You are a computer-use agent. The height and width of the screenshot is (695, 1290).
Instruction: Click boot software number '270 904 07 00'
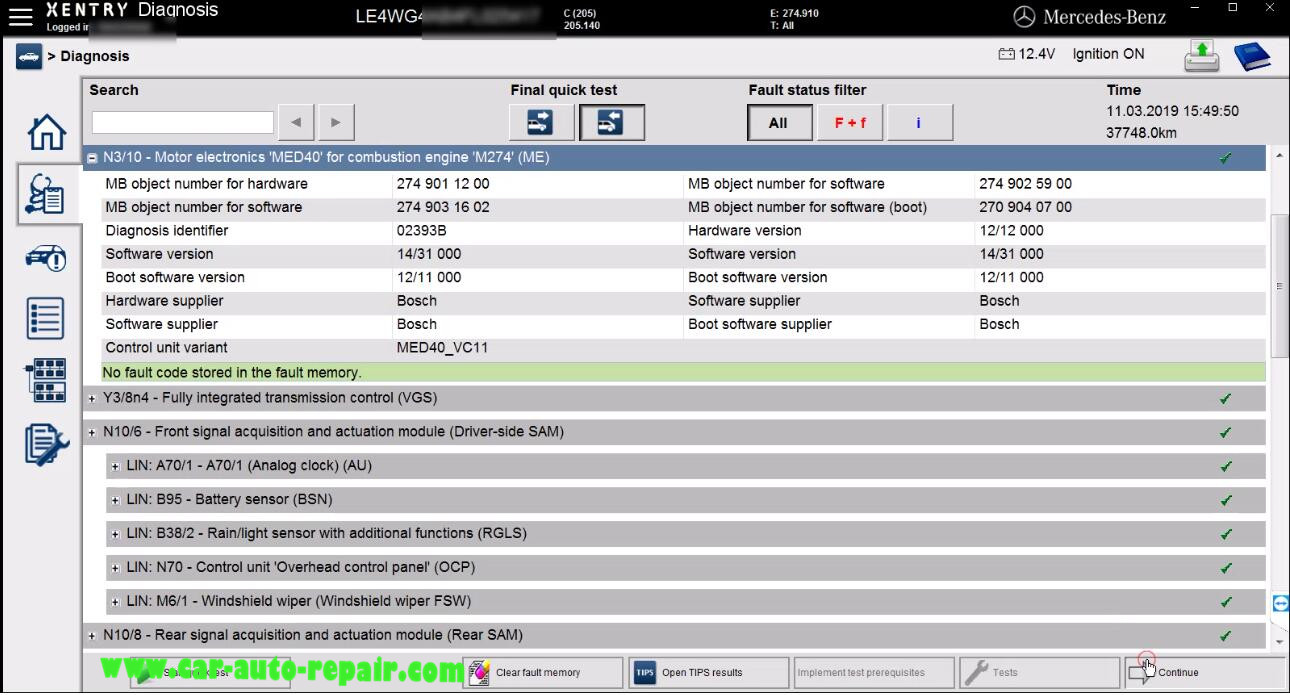click(1025, 207)
